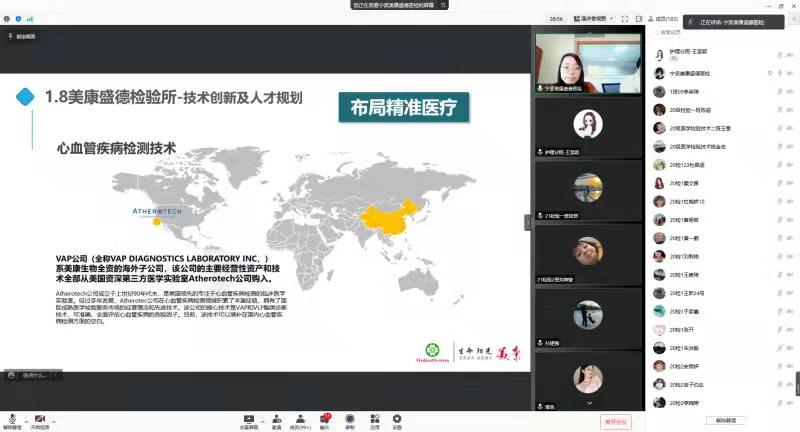
Task: Select the beach silhouette avatar video tile
Action: 588,318
